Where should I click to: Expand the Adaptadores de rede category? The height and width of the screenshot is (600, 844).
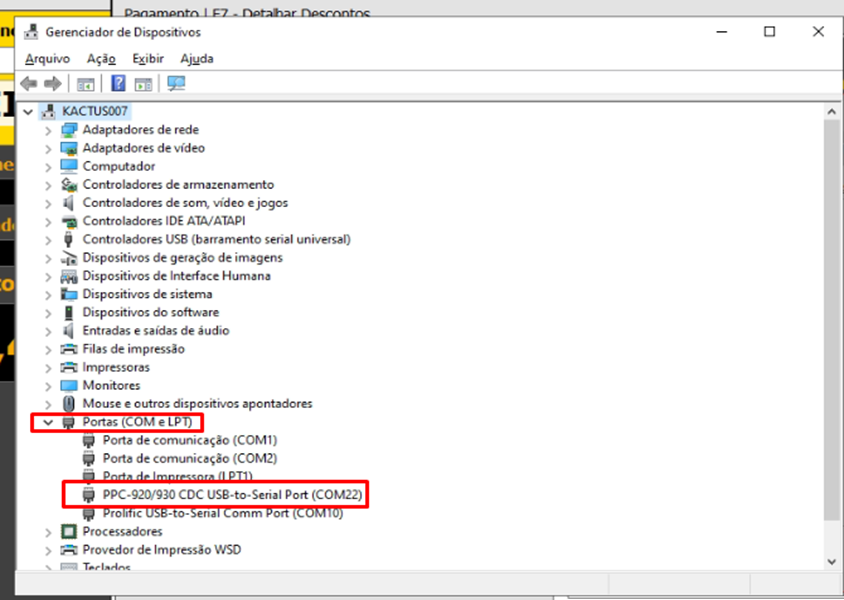coord(48,130)
